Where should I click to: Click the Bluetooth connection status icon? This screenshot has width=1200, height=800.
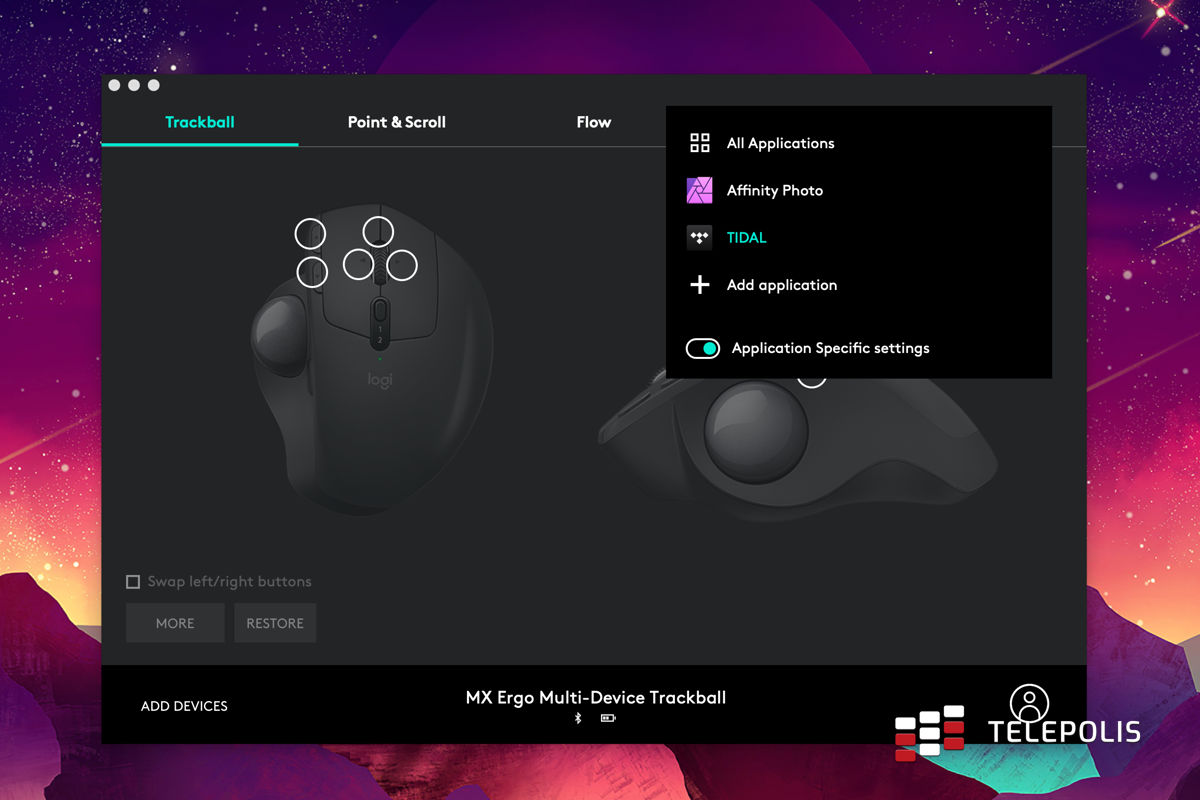pyautogui.click(x=578, y=718)
